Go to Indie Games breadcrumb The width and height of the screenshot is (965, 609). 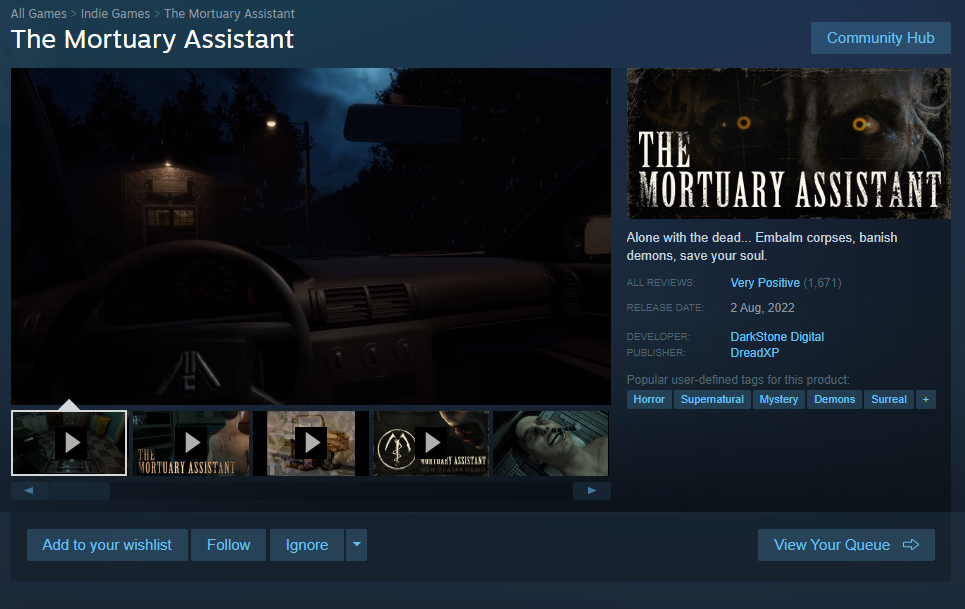[x=115, y=14]
